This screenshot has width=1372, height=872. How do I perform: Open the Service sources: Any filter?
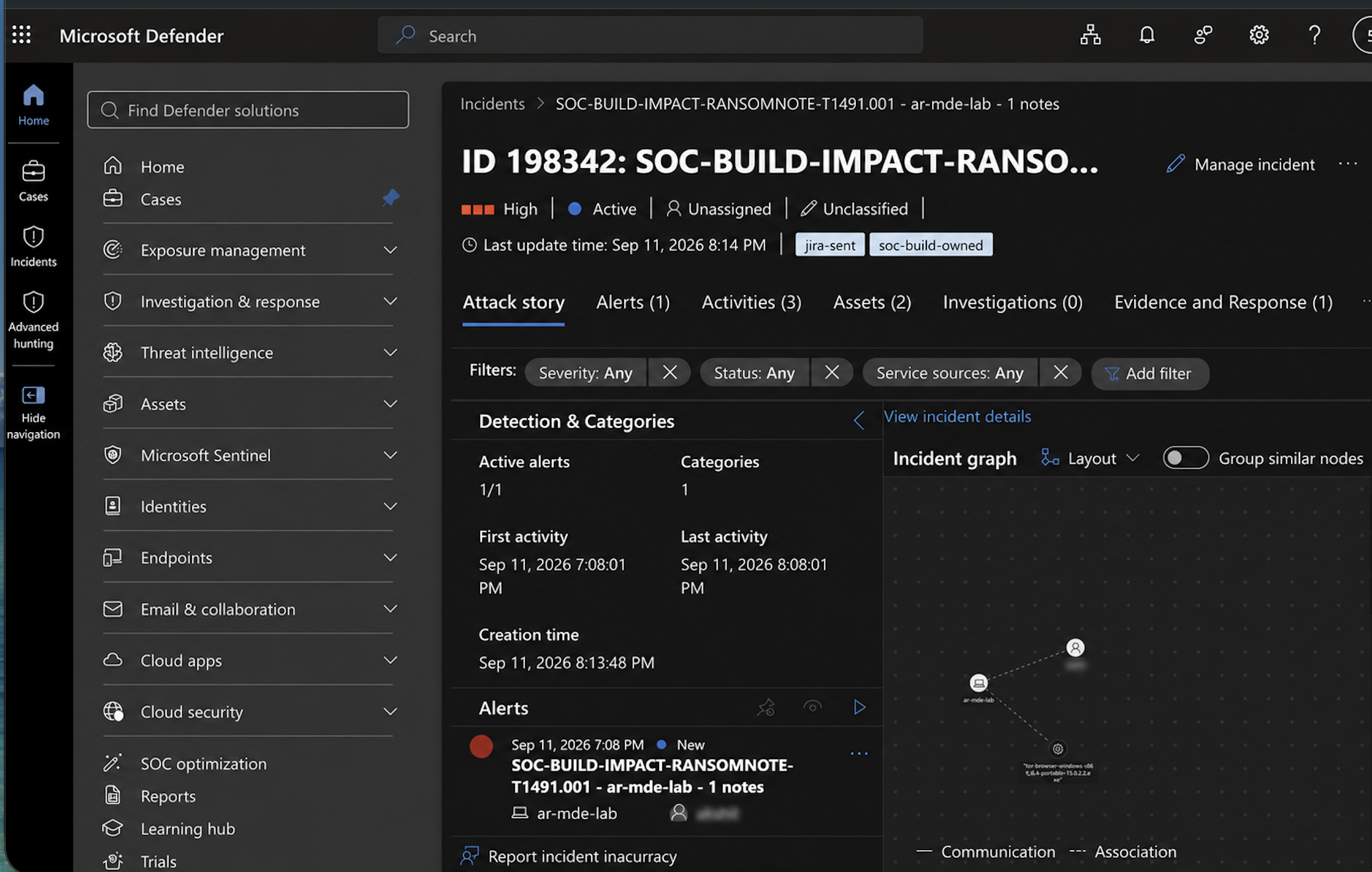(x=949, y=372)
